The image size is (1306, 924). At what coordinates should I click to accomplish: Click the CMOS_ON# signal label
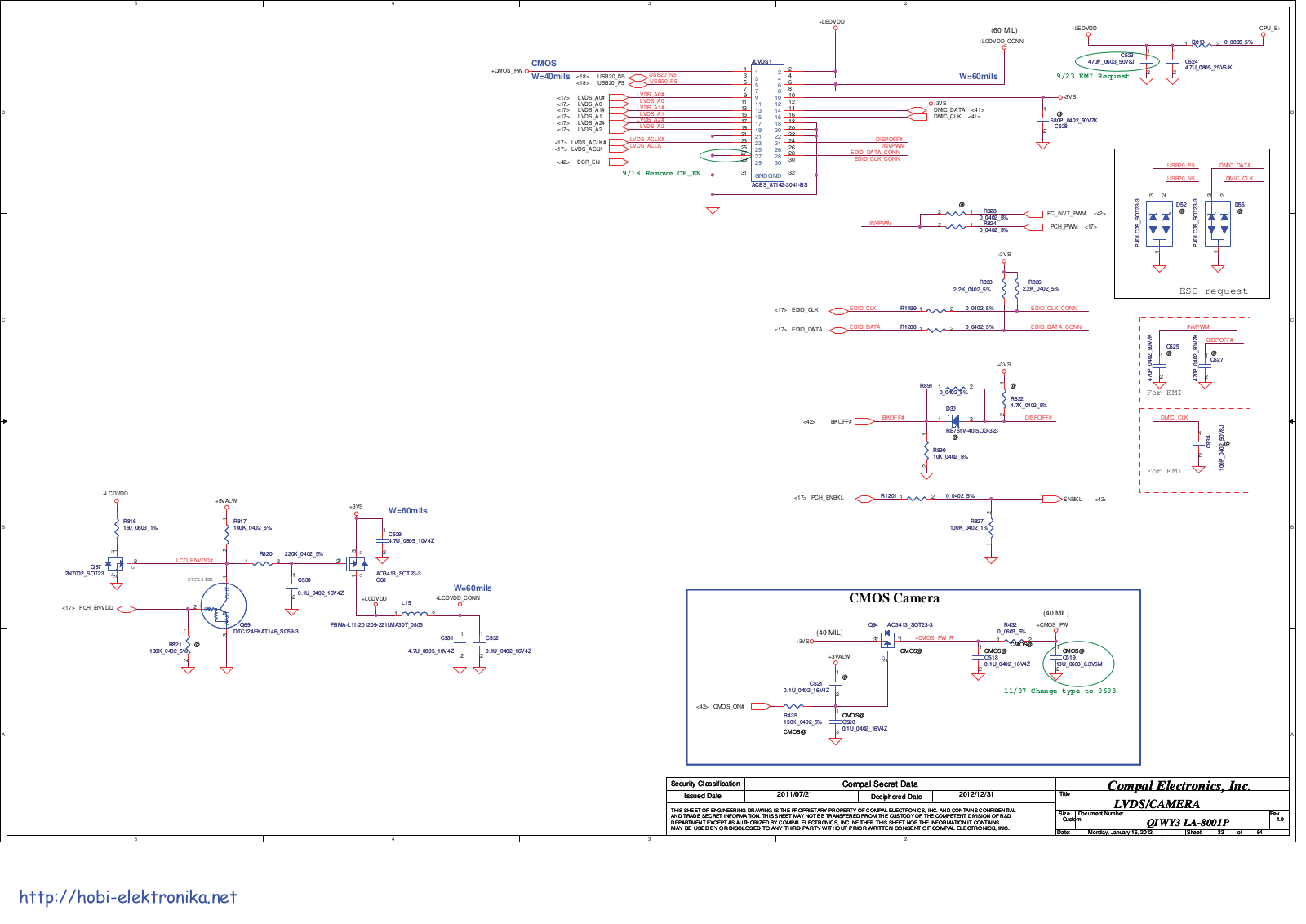point(728,707)
